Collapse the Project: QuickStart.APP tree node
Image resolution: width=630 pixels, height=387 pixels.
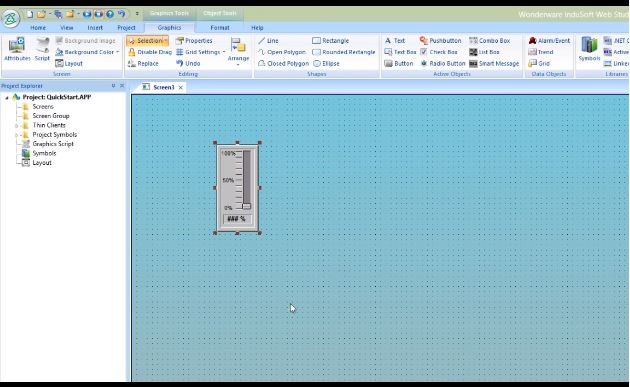pos(7,98)
